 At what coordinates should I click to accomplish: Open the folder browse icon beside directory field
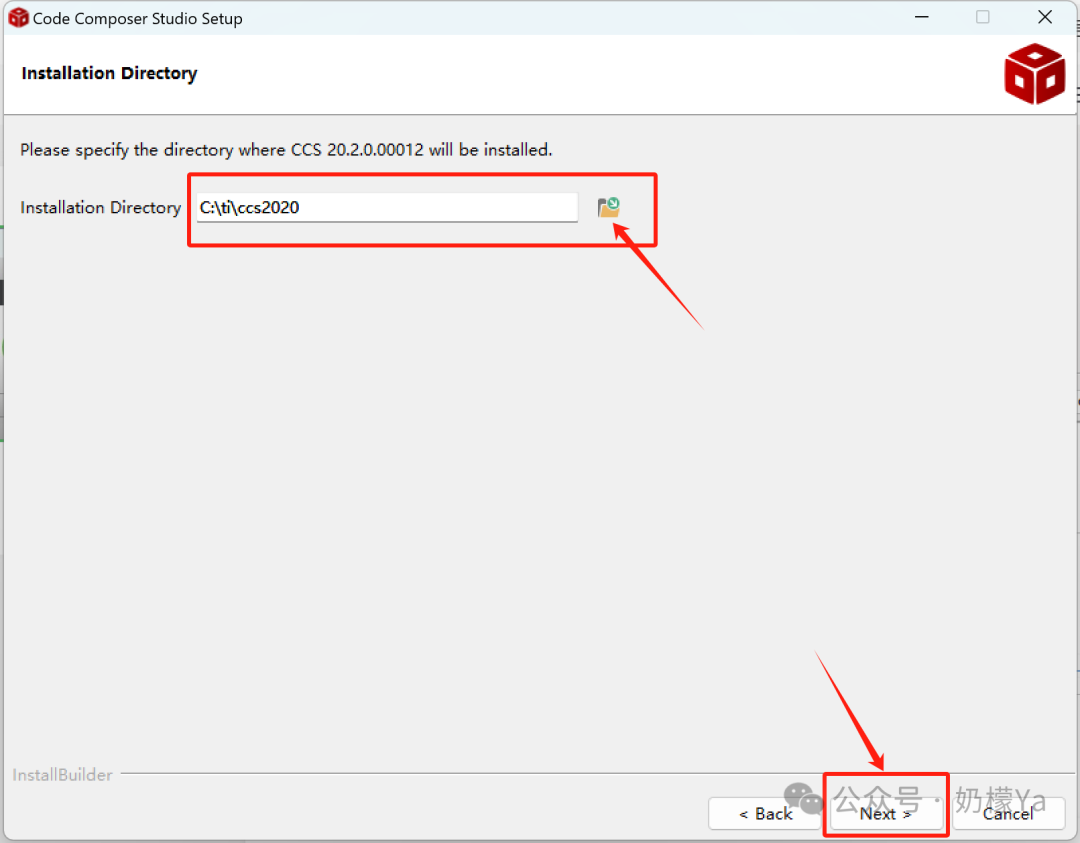[608, 207]
